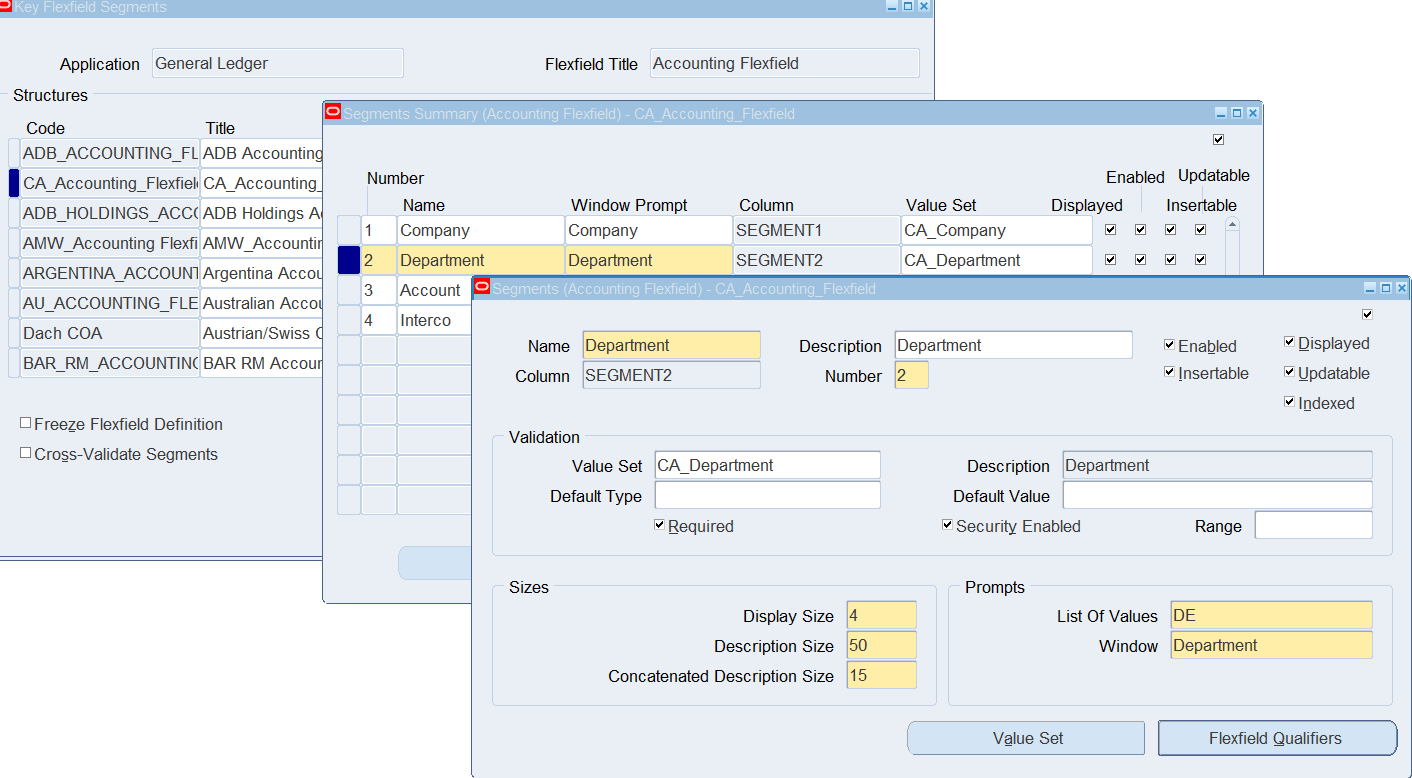Viewport: 1412px width, 778px height.
Task: Click the Description field in Segments header
Action: pos(1014,345)
